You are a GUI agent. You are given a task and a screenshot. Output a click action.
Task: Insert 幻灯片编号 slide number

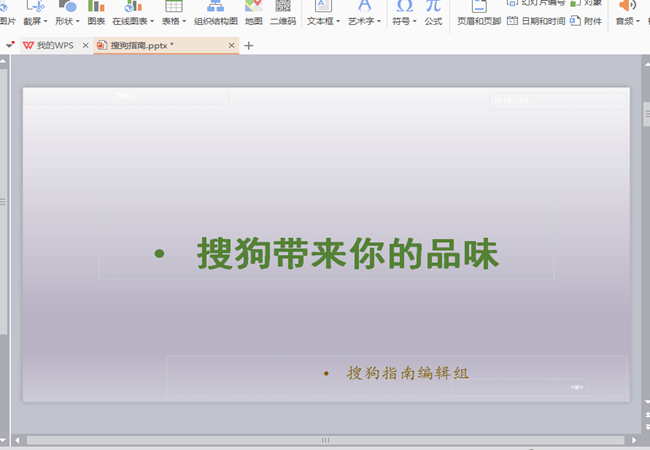(536, 3)
